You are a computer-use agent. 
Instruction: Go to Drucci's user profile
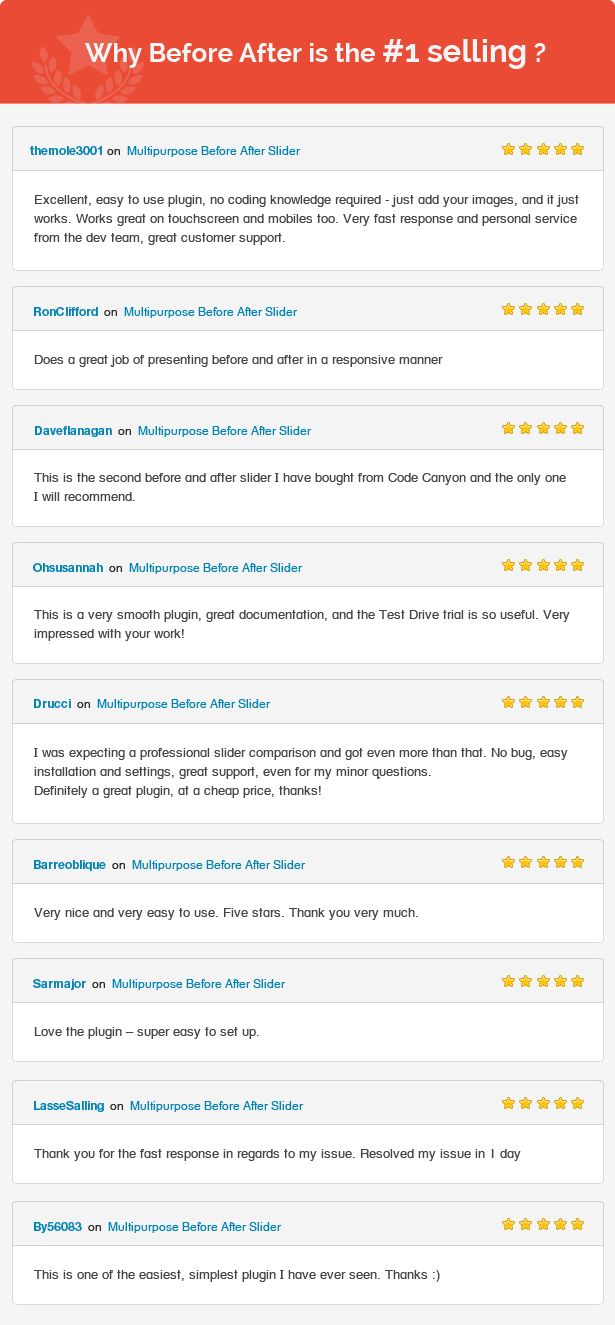coord(52,704)
